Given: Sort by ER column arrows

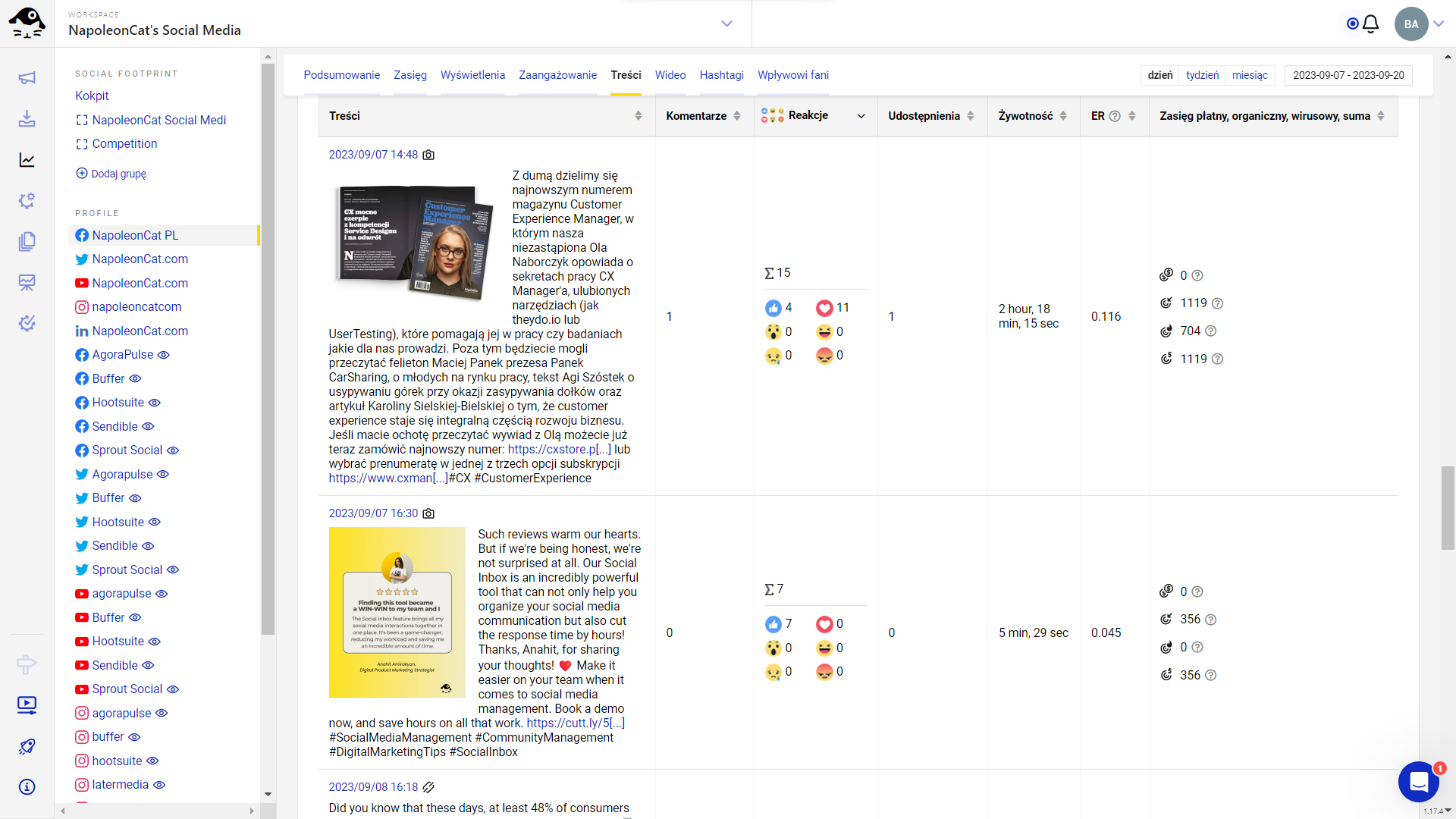Looking at the screenshot, I should click(x=1132, y=116).
